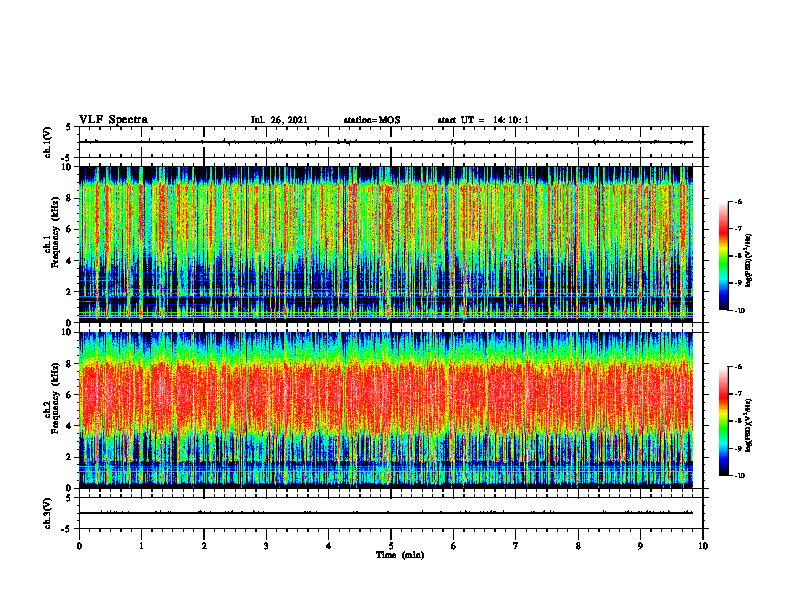Click time axis tick label "9"

(x=640, y=546)
